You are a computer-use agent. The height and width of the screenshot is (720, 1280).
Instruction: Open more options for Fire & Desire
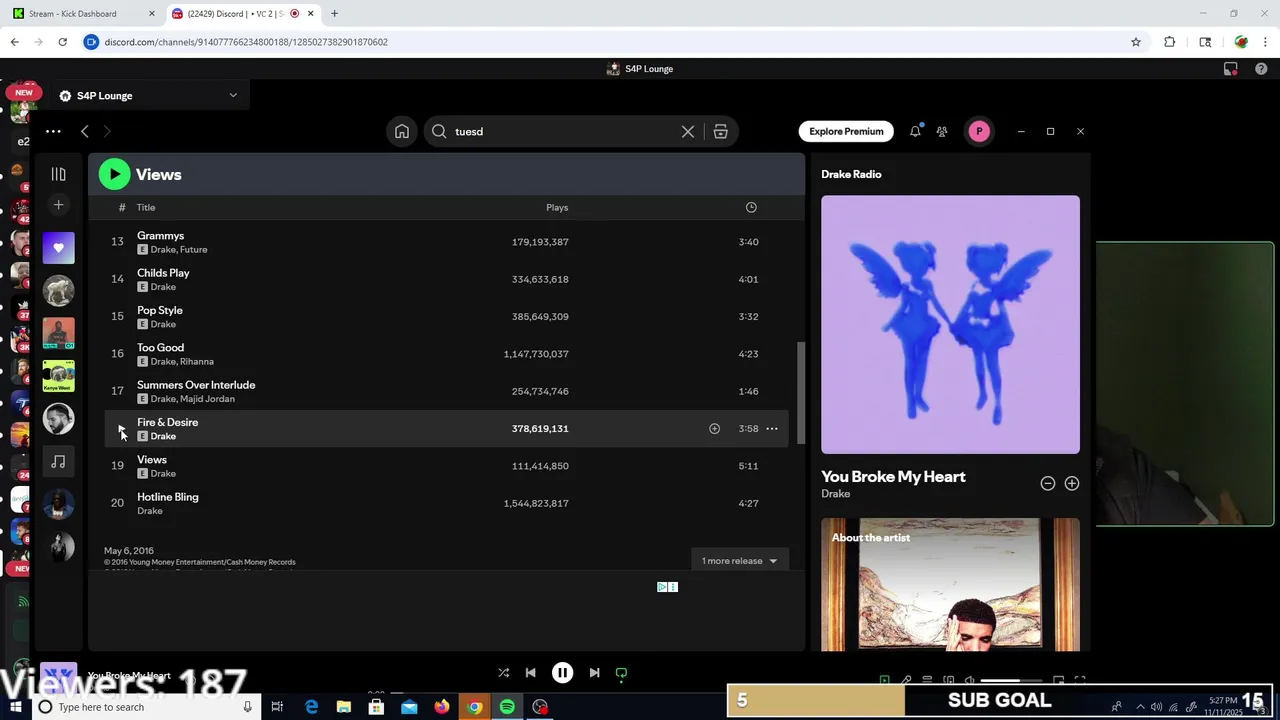click(772, 428)
